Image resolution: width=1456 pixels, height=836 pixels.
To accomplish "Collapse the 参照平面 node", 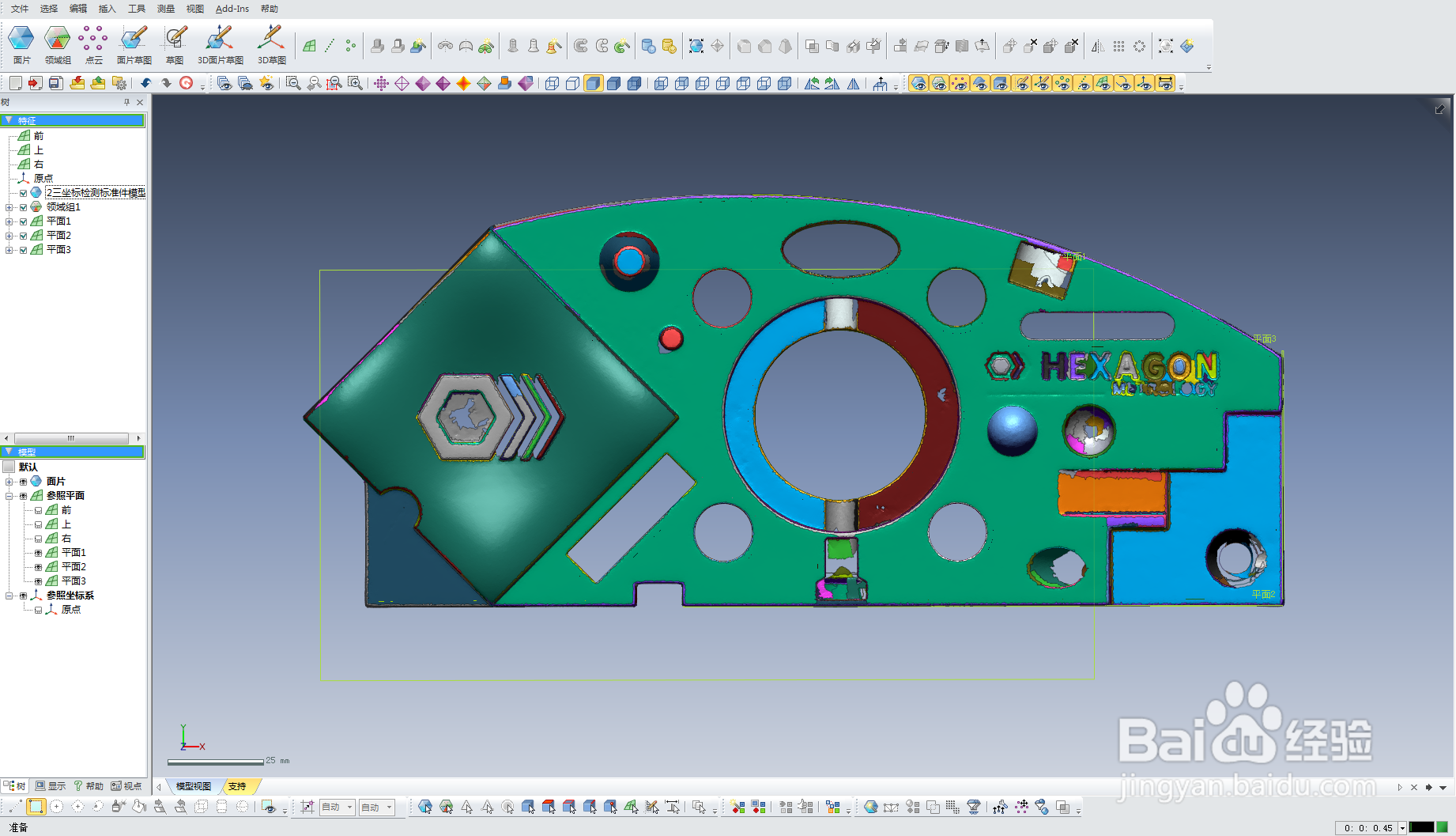I will point(9,496).
